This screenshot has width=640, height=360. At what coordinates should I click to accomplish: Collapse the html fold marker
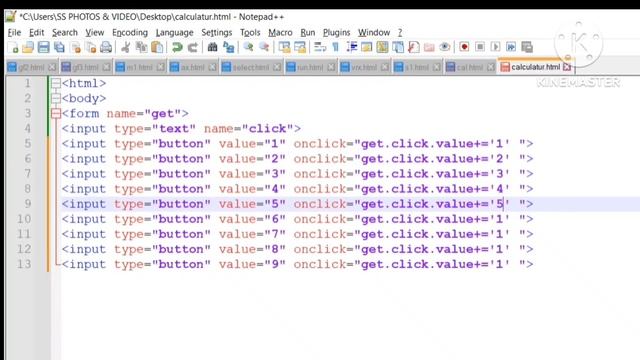point(56,83)
